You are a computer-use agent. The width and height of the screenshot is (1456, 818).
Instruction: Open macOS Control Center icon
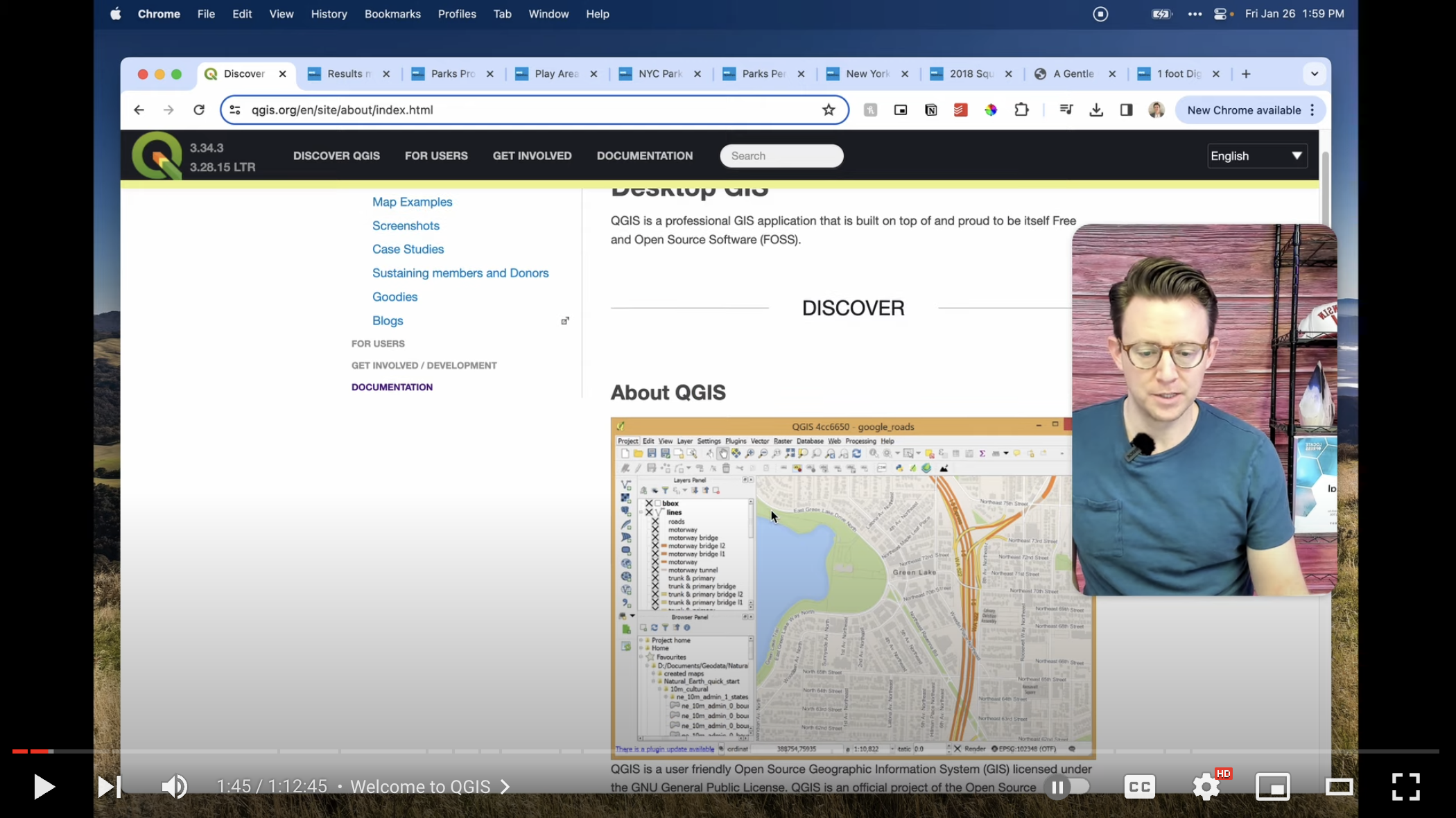(1220, 14)
